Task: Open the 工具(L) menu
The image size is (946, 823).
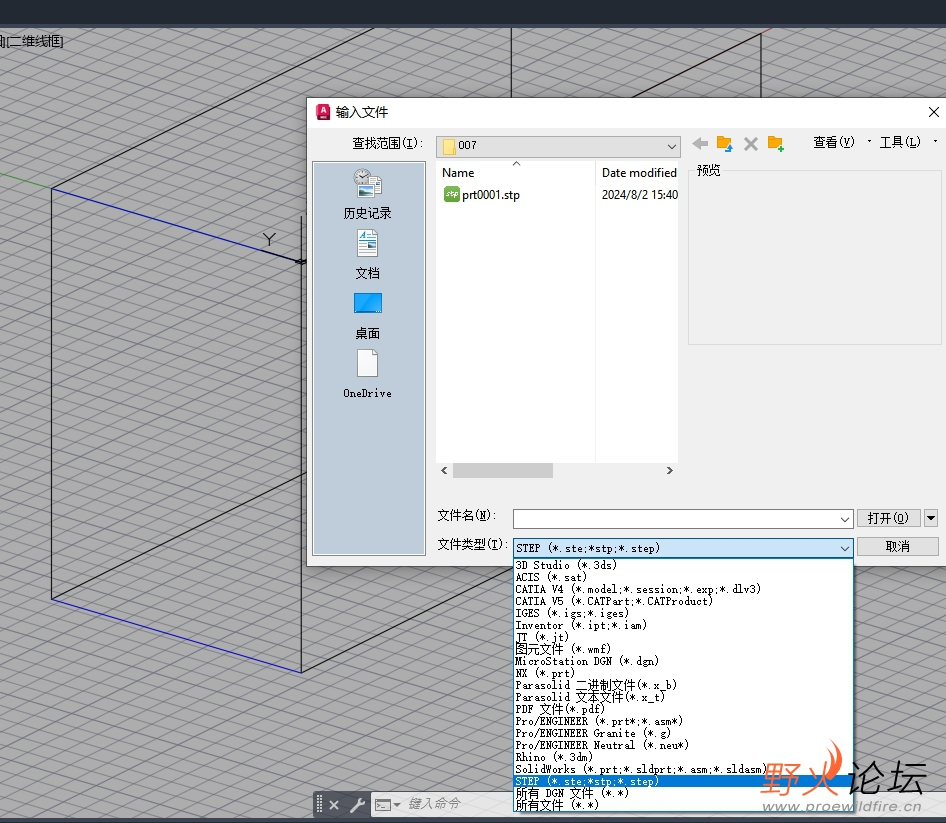Action: click(x=900, y=142)
